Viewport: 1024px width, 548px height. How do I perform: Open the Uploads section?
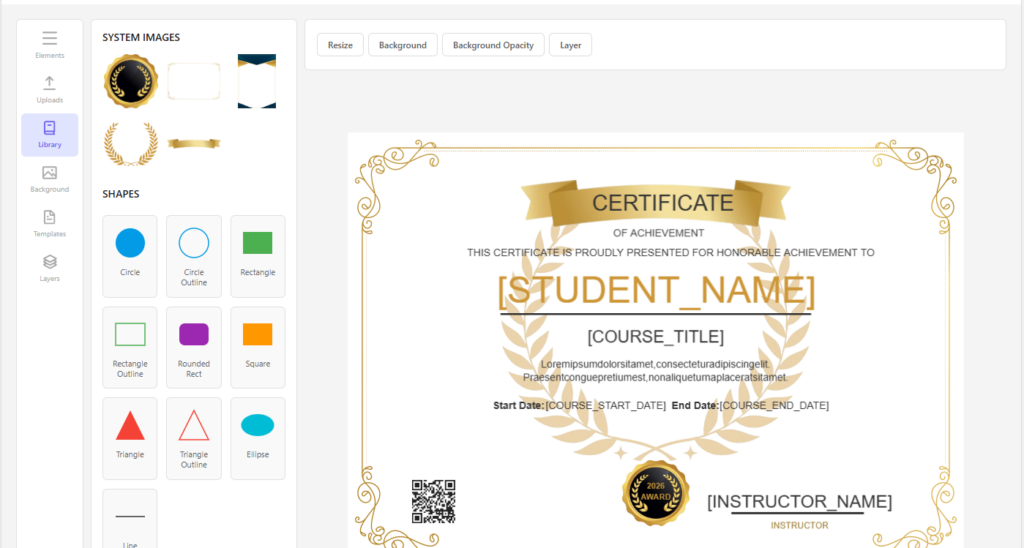(x=49, y=89)
